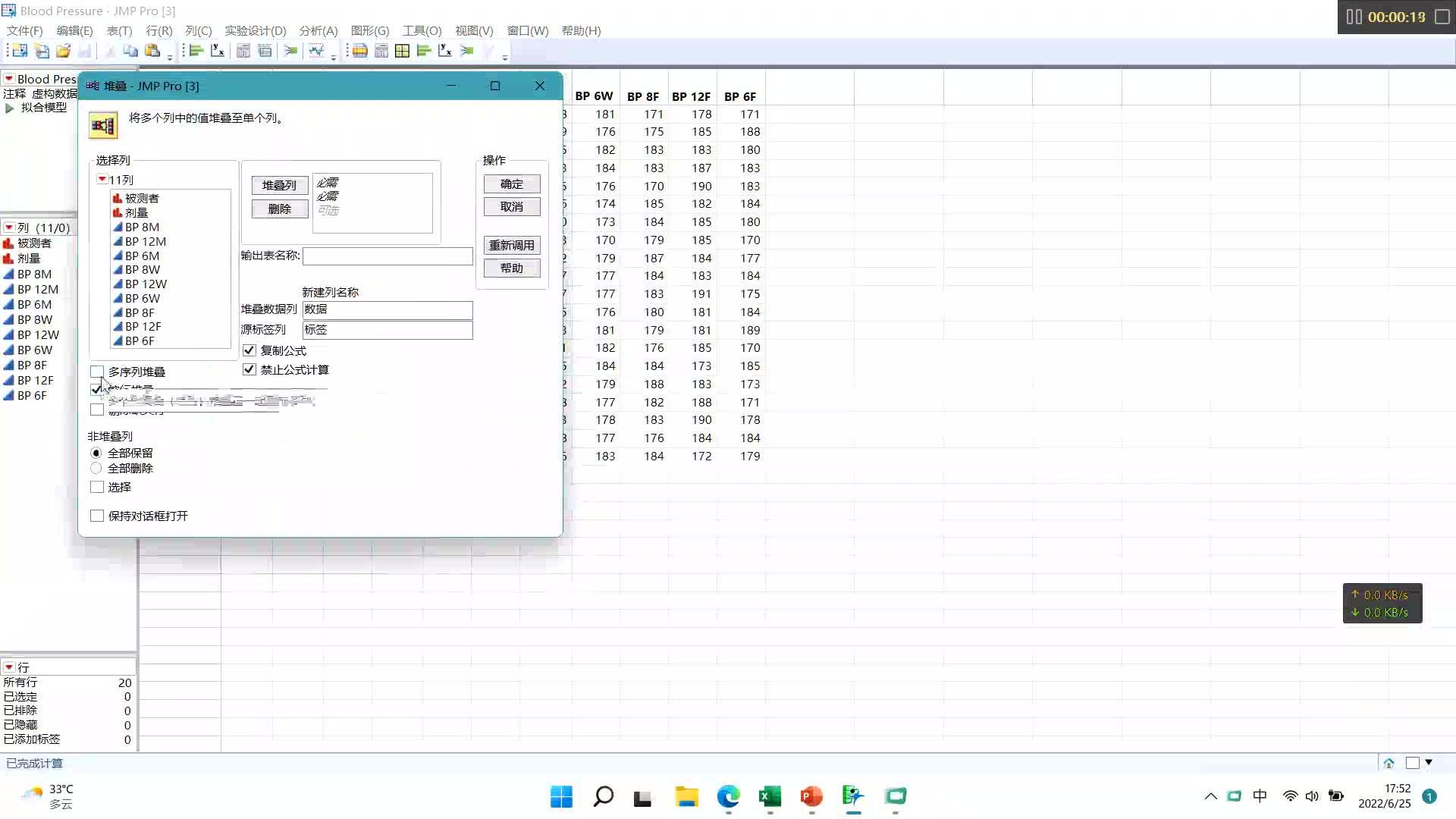Select the 全部删除 radio button
Viewport: 1456px width, 819px height.
pos(96,469)
